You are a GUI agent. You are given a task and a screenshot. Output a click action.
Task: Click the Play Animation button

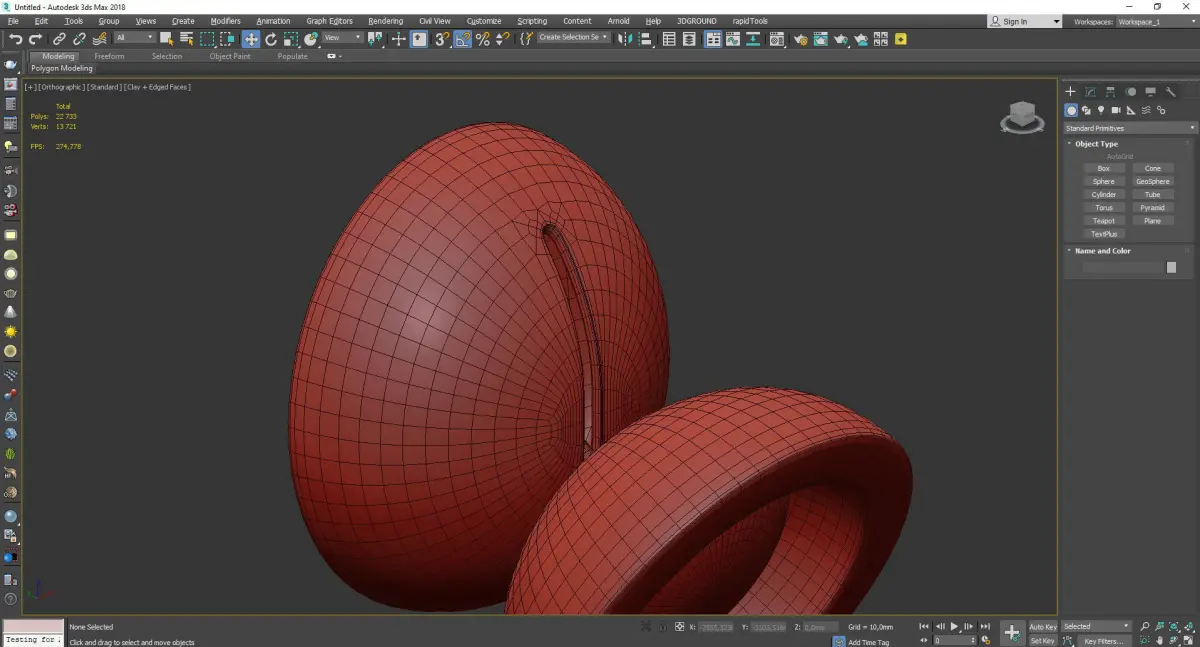coord(954,627)
